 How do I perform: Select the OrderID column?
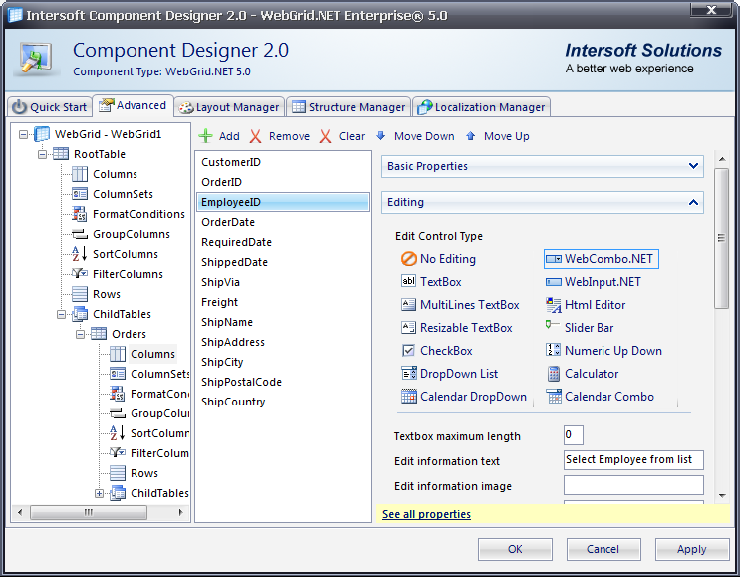pos(282,182)
